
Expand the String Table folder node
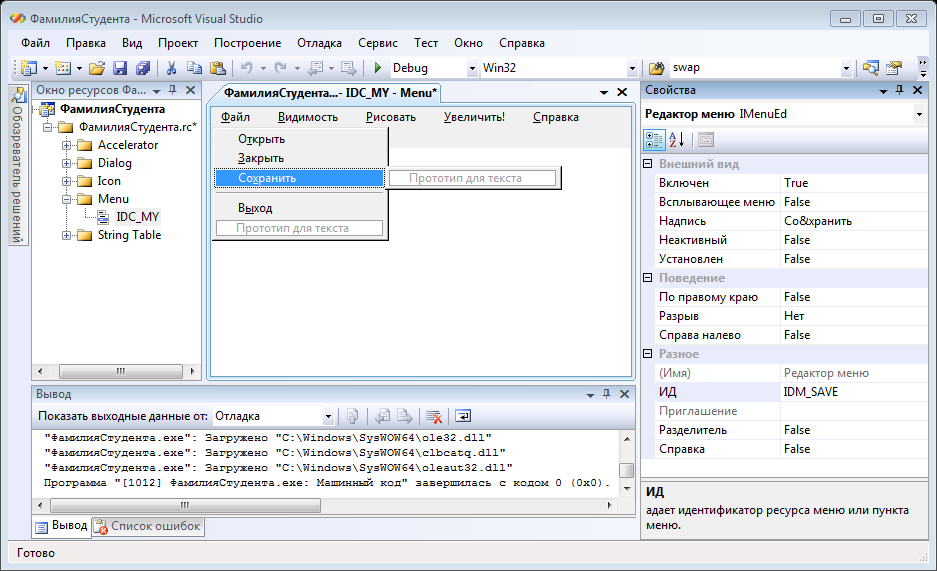[x=67, y=235]
